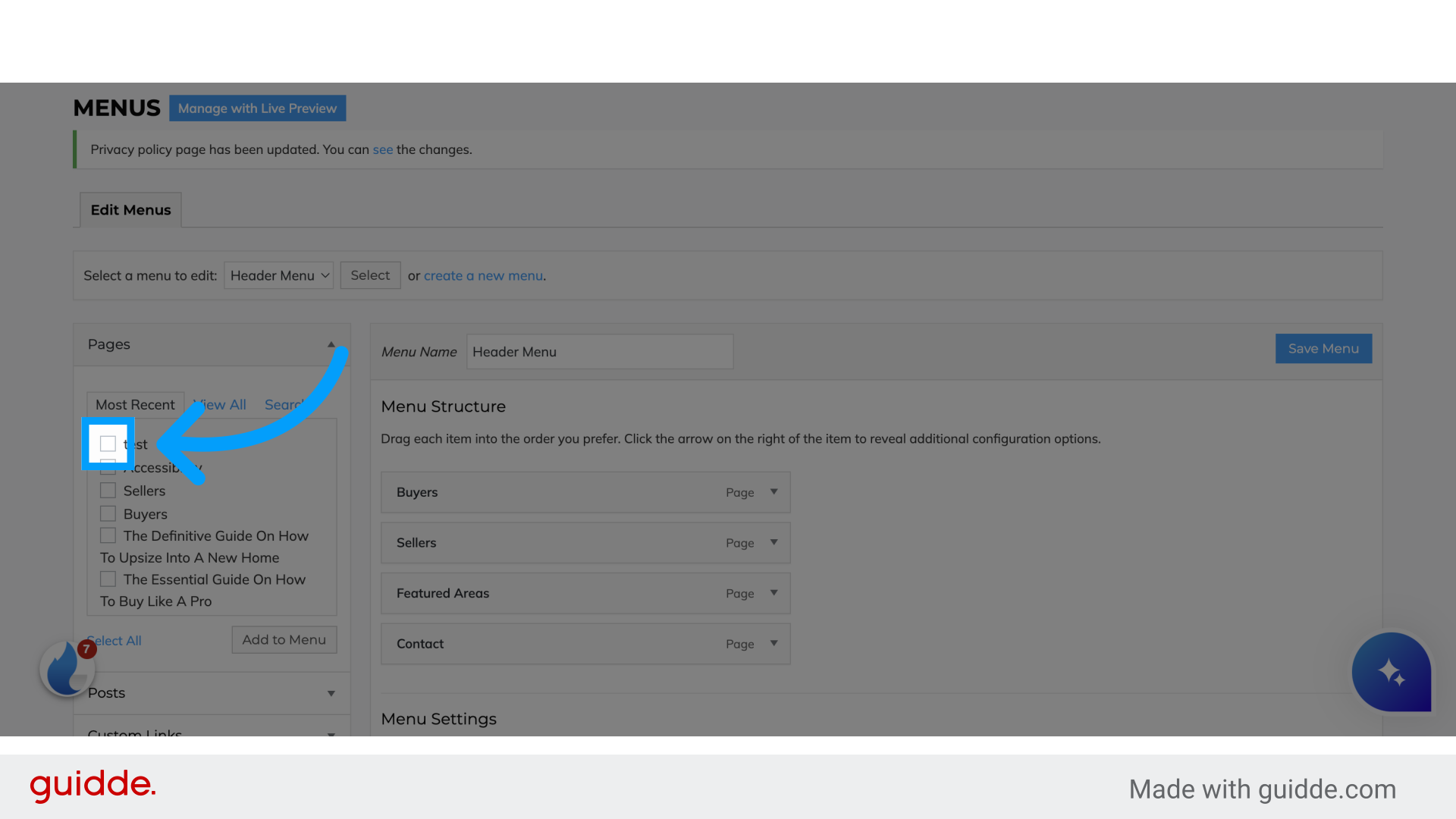Open the guidde assistant sparkle icon
The width and height of the screenshot is (1456, 819).
(x=1392, y=672)
